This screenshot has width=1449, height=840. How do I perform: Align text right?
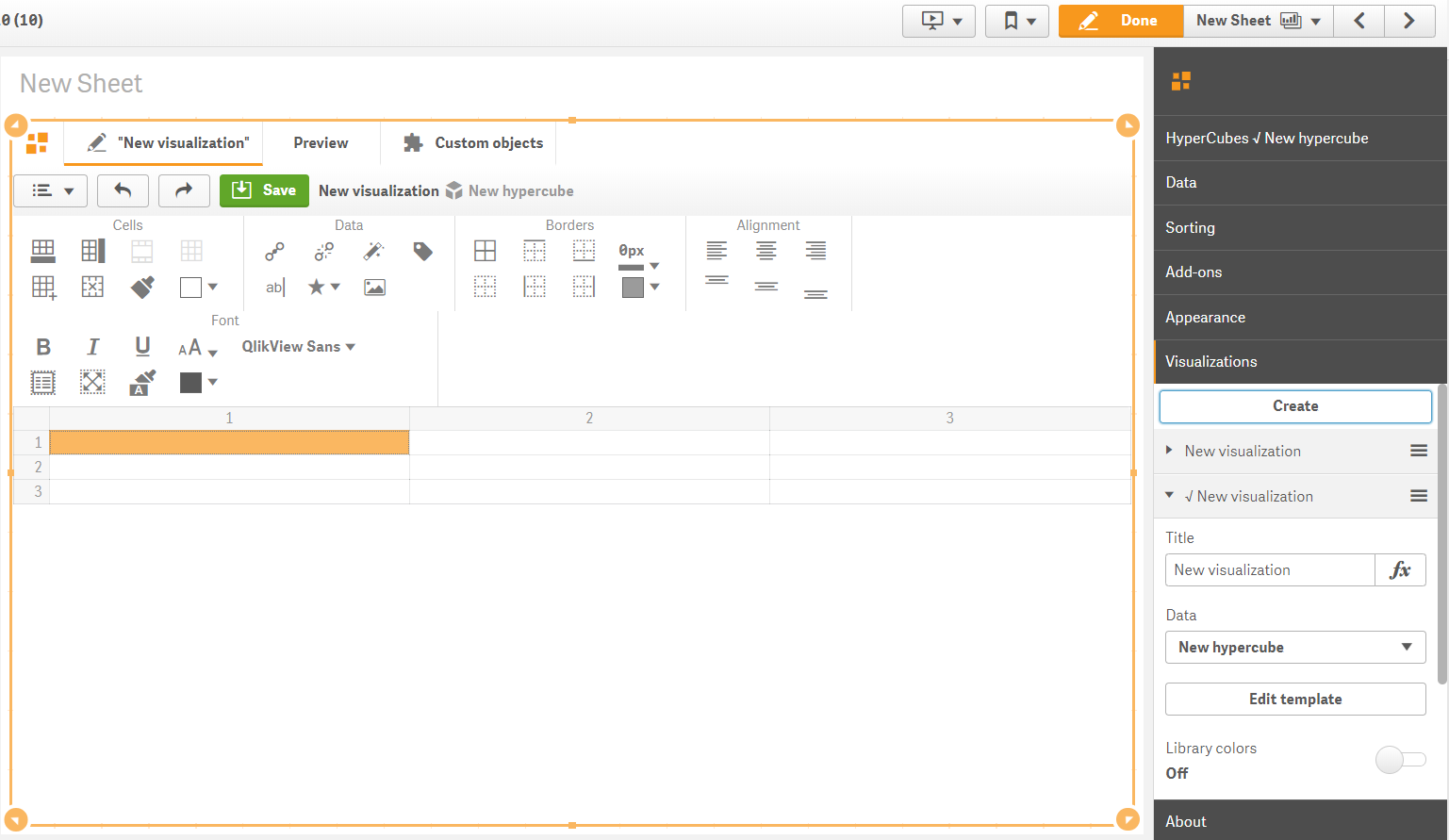coord(815,251)
